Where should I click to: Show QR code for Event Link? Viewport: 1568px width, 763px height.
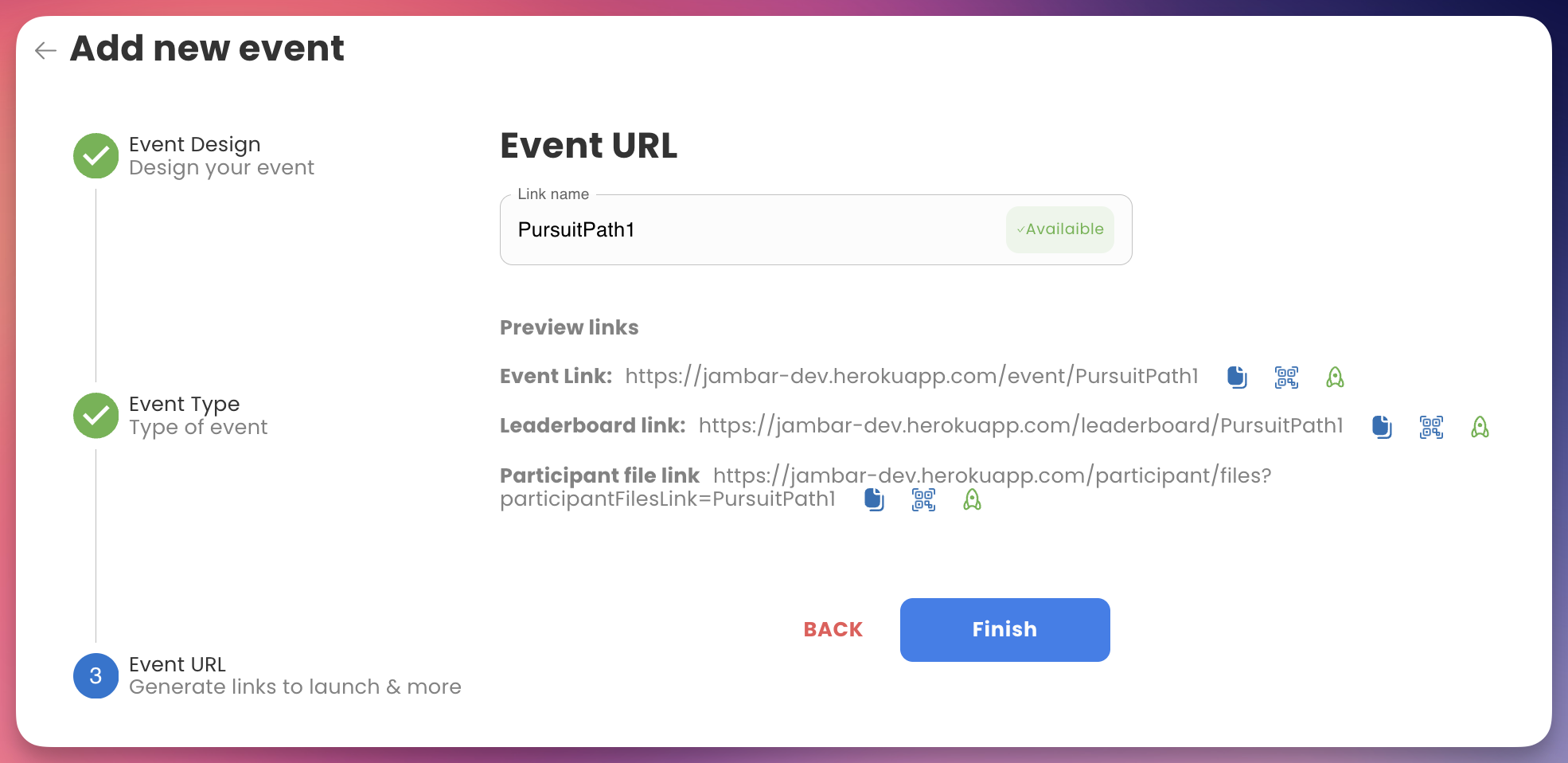click(x=1286, y=377)
